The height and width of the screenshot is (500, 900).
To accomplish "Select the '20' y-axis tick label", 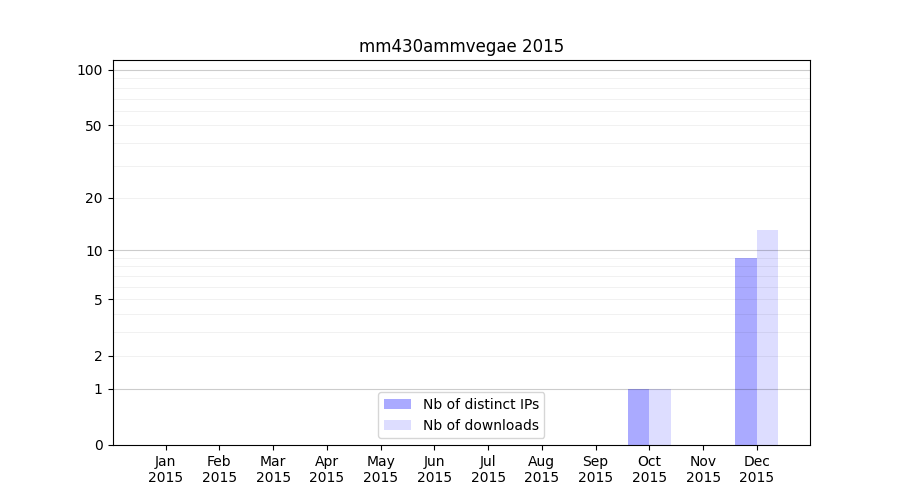I will [x=94, y=198].
